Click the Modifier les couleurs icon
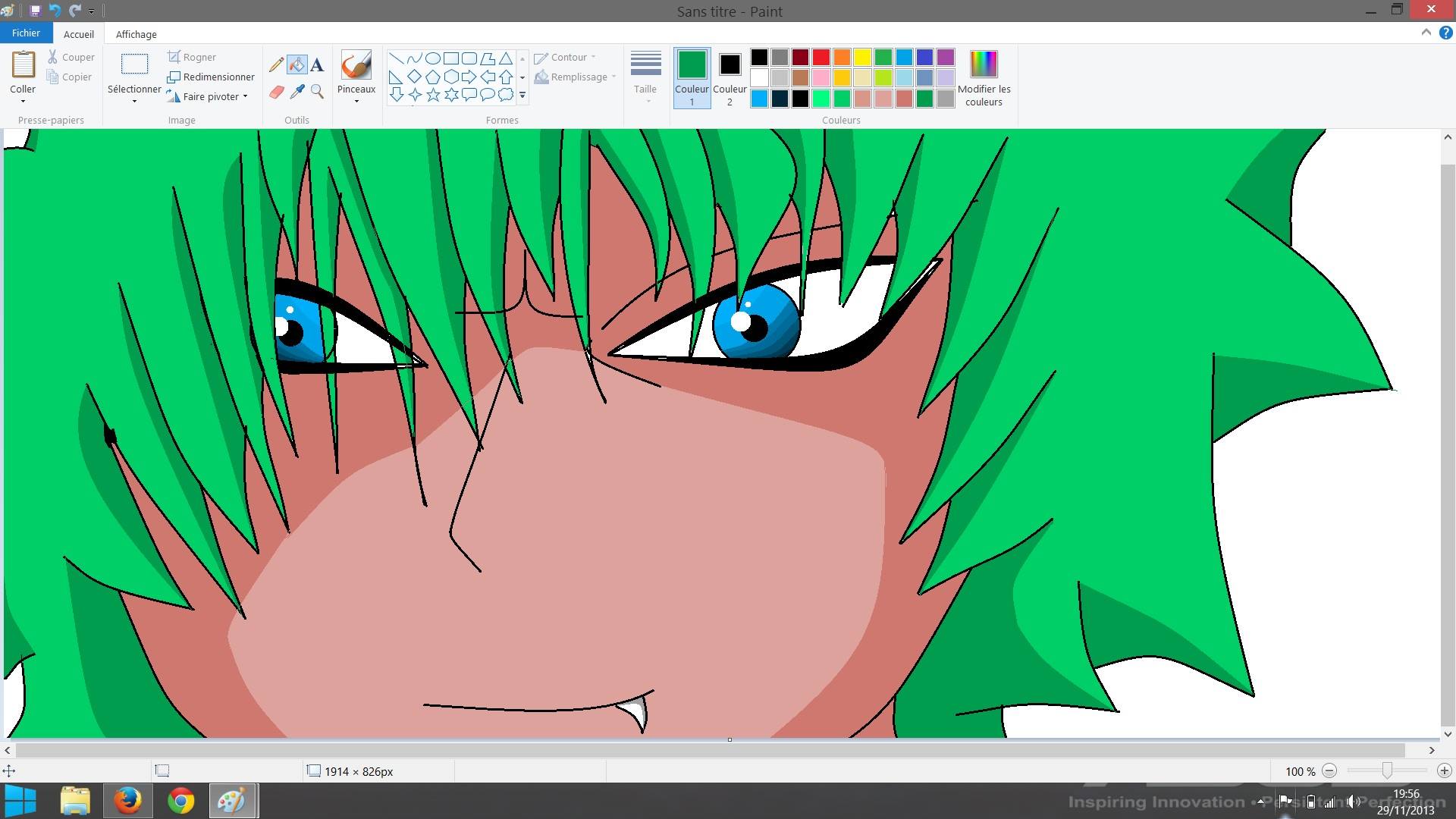Viewport: 1456px width, 819px height. (984, 64)
